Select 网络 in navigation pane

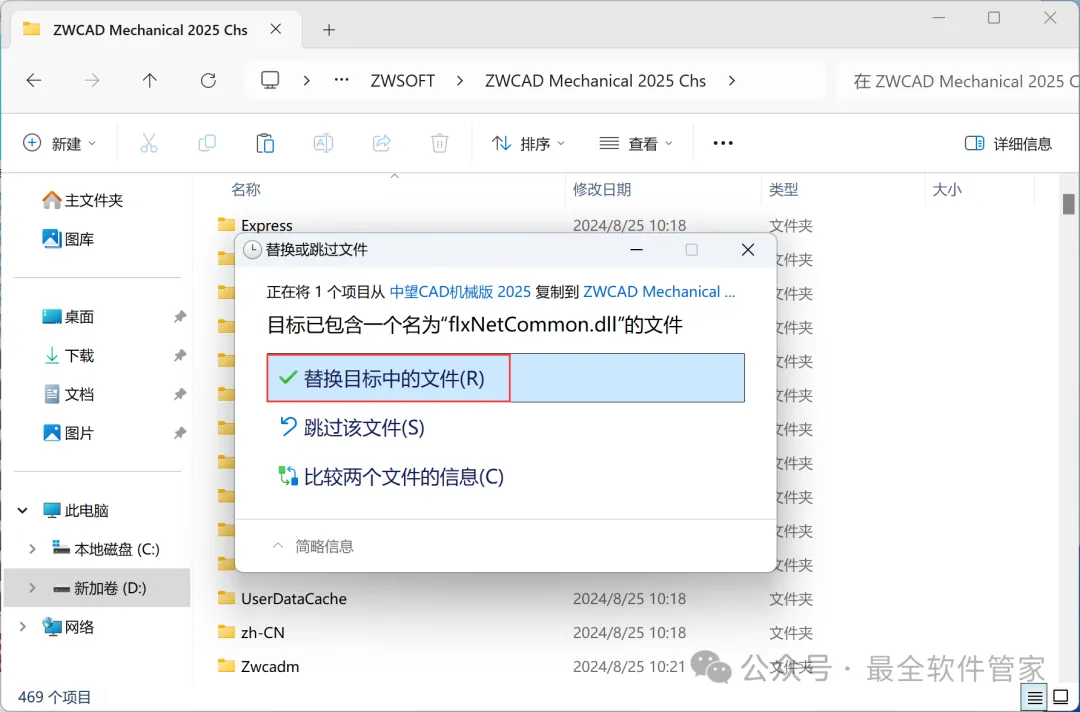coord(68,627)
